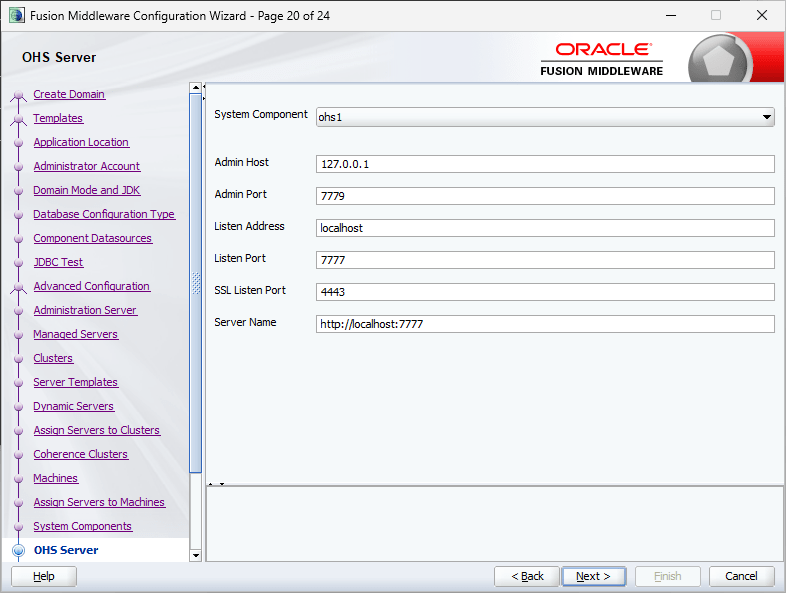Click the Templates step node icon
Screen dimensions: 786x593
(19, 119)
